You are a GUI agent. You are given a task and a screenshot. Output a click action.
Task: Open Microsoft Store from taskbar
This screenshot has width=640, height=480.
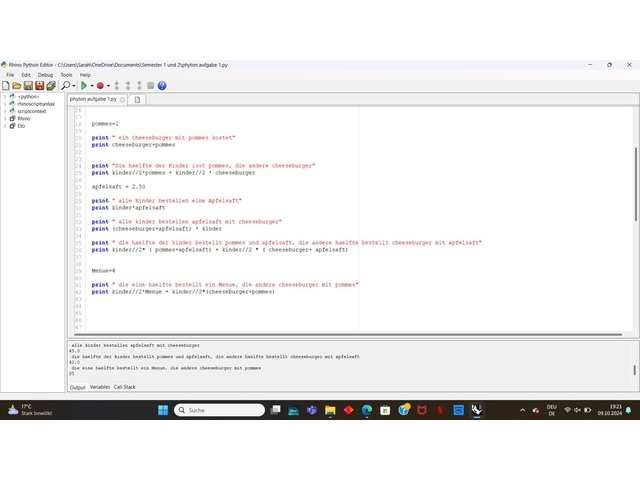point(385,410)
